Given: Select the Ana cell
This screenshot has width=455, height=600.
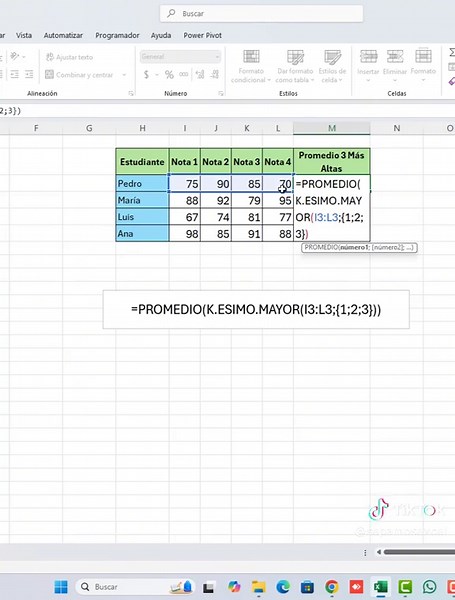Looking at the screenshot, I should [x=142, y=233].
